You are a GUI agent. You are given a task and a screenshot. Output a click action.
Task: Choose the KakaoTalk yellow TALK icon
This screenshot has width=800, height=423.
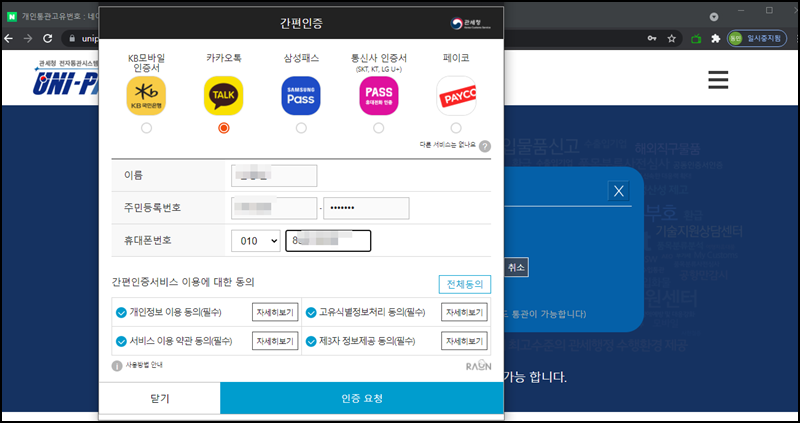tap(223, 96)
